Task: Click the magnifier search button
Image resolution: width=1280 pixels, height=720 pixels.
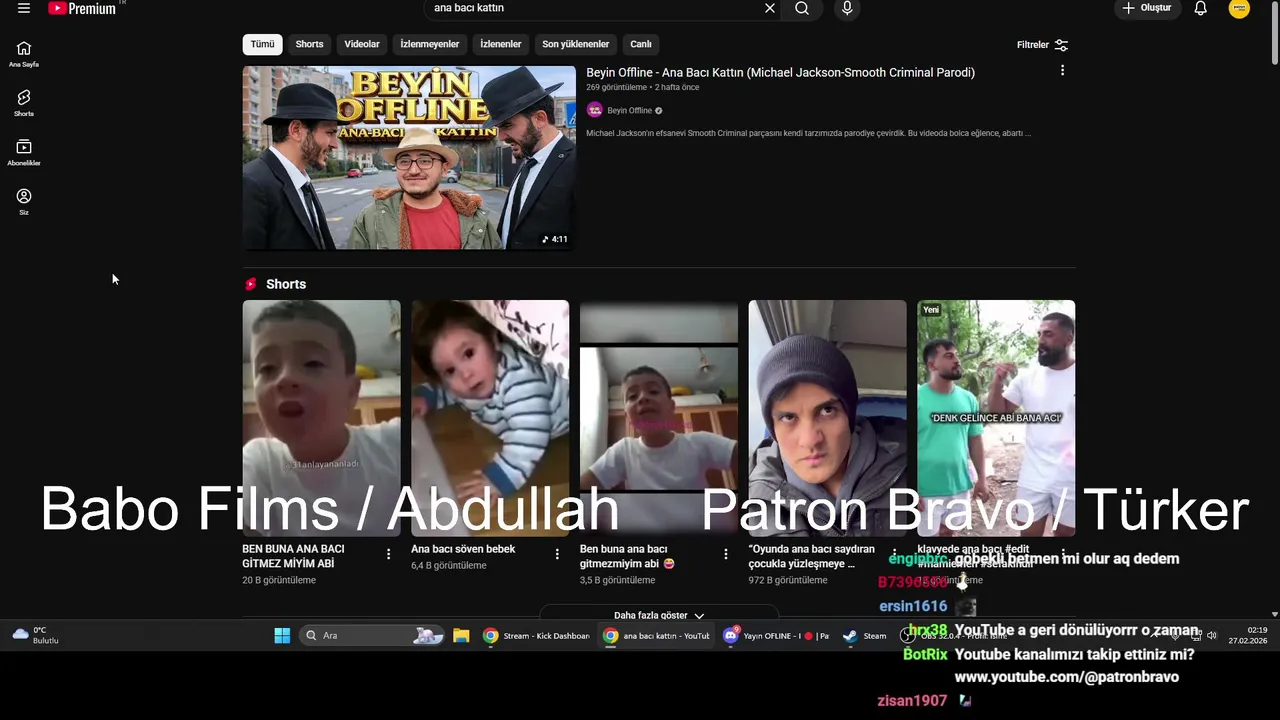Action: [802, 8]
